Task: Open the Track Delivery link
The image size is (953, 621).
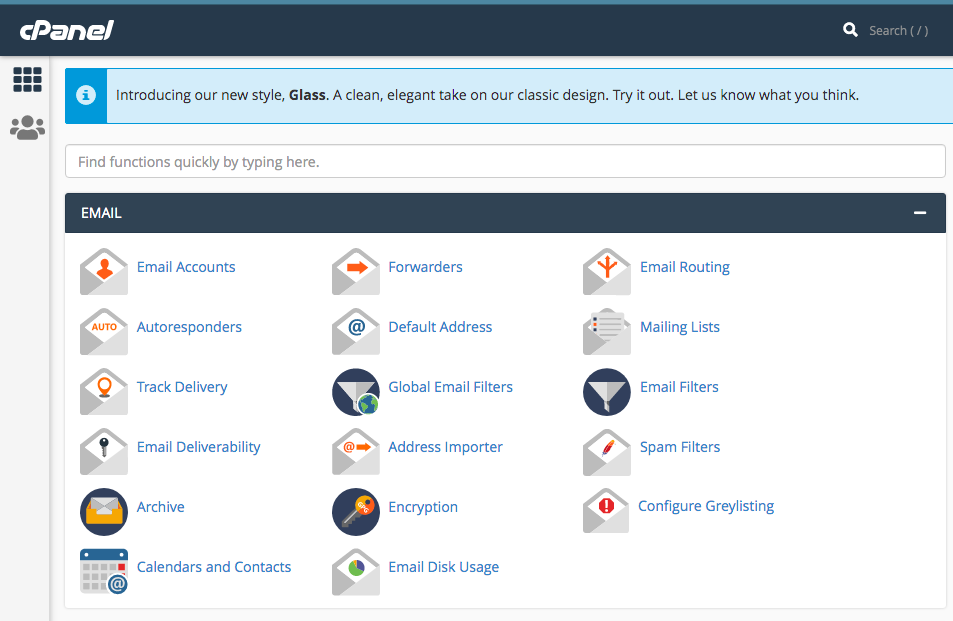Action: [182, 387]
